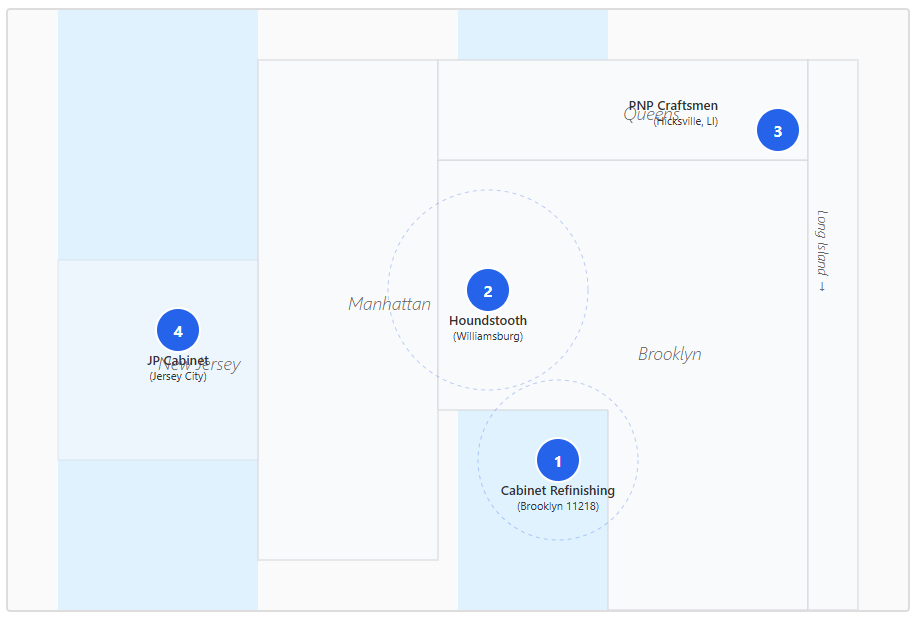Click the (Brooklyn 11218) sublabel
Viewport: 915px width, 617px height.
point(557,507)
